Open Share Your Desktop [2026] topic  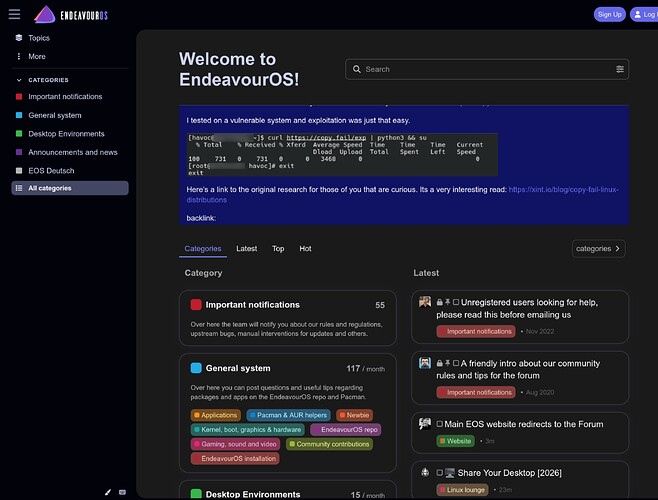click(509, 473)
